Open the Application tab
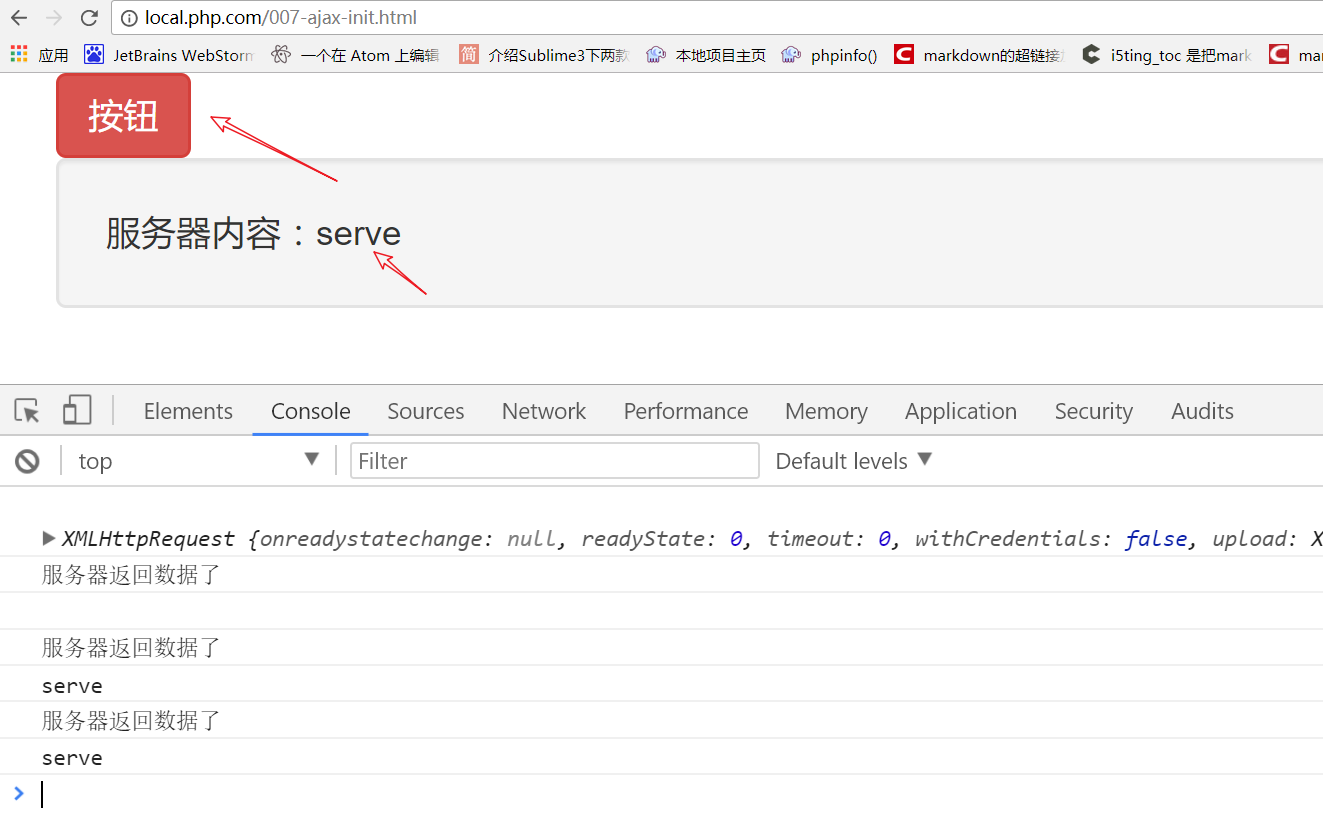Image resolution: width=1323 pixels, height=819 pixels. coord(960,411)
